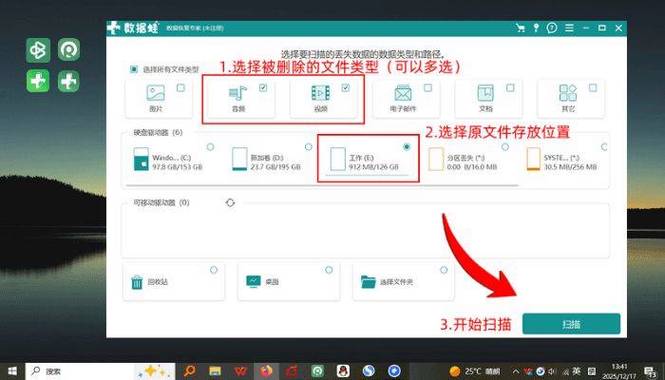The height and width of the screenshot is (380, 665).
Task: Open QQ penguin app from the taskbar
Action: click(x=343, y=372)
